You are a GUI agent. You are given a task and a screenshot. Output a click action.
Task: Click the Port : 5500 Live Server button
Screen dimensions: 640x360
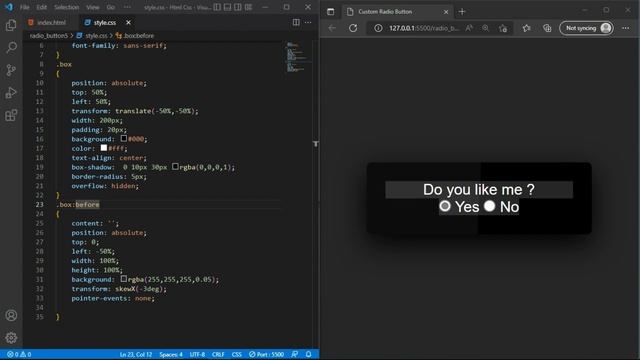click(x=267, y=354)
